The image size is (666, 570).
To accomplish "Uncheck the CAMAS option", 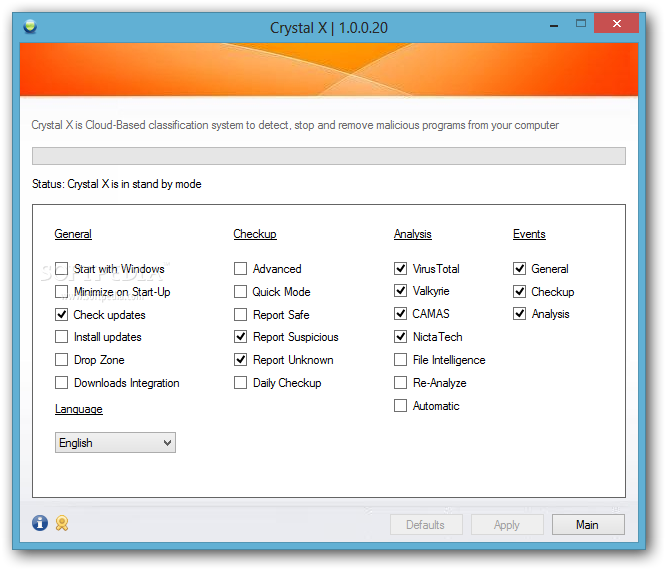I will (401, 313).
